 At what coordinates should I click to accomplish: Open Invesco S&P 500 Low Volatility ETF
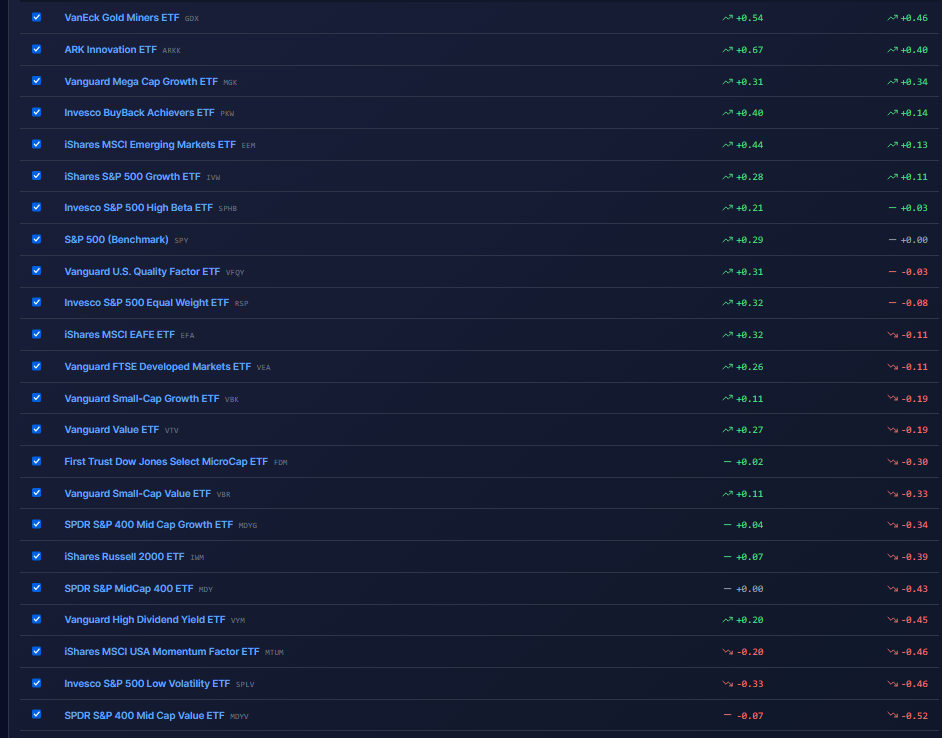(147, 683)
